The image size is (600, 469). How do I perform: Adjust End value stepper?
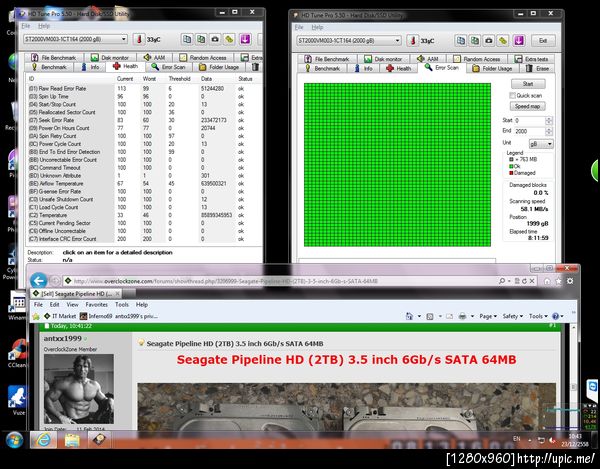549,131
